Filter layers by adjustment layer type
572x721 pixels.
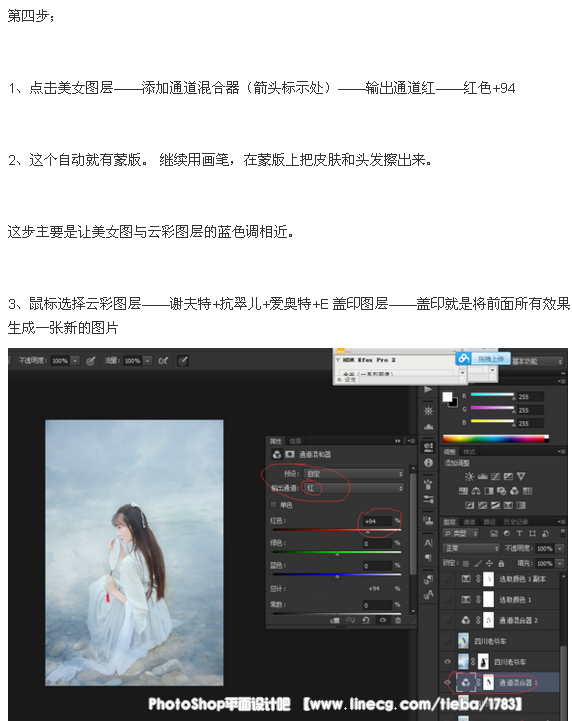click(x=507, y=533)
